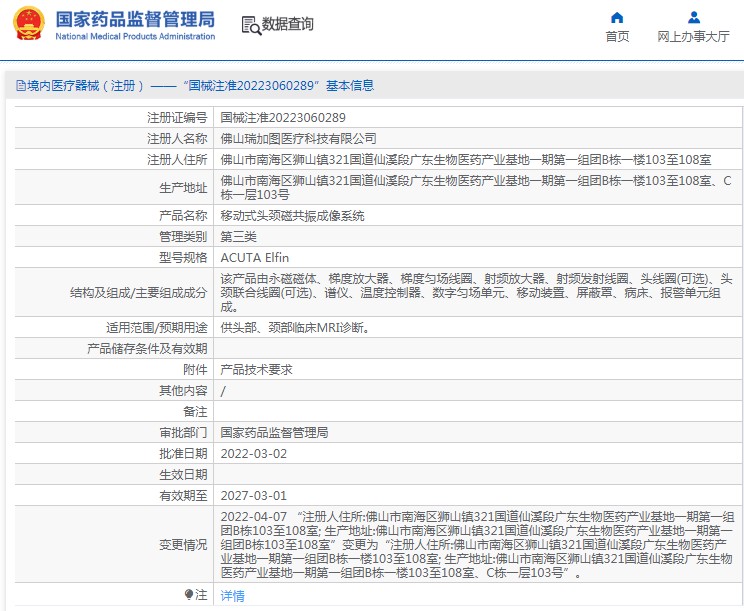Open 网上办事大厅 text link

coord(693,37)
